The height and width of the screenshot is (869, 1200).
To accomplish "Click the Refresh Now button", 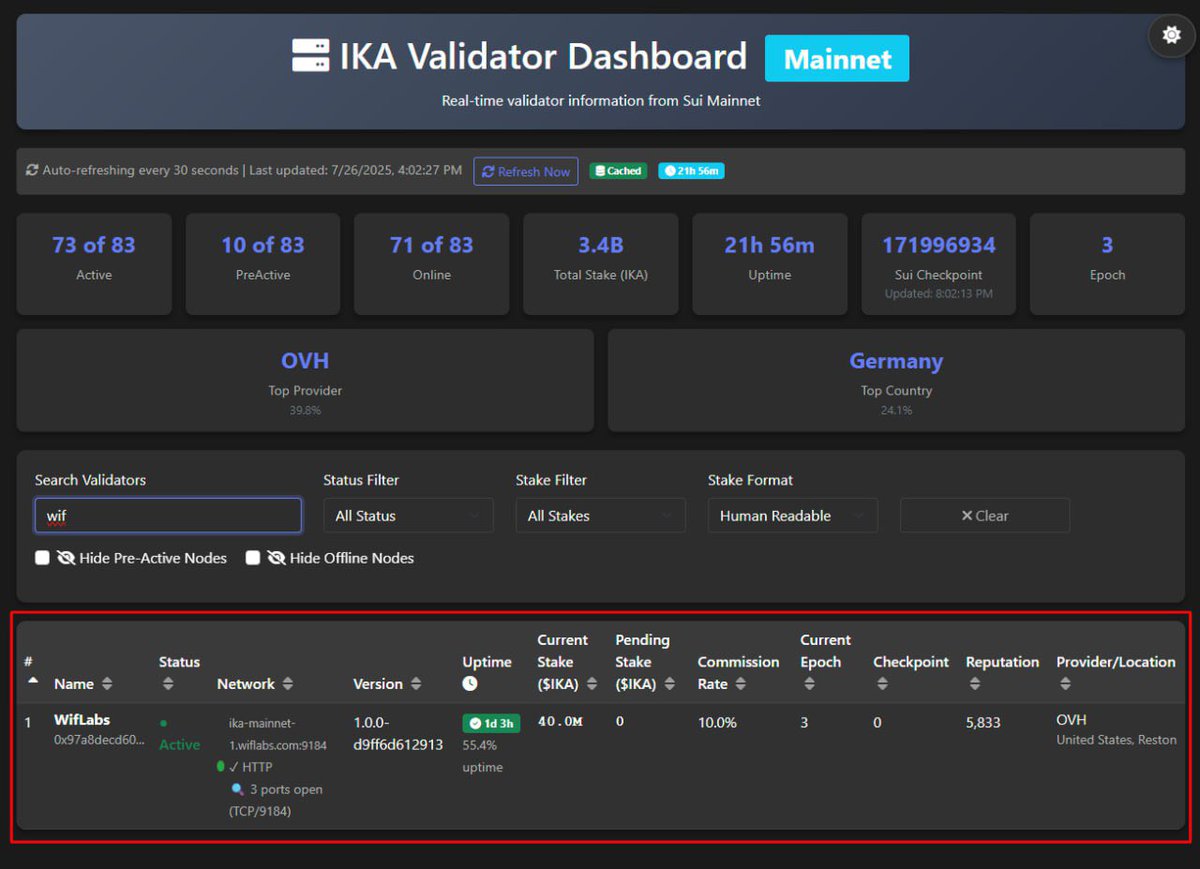I will (x=526, y=171).
